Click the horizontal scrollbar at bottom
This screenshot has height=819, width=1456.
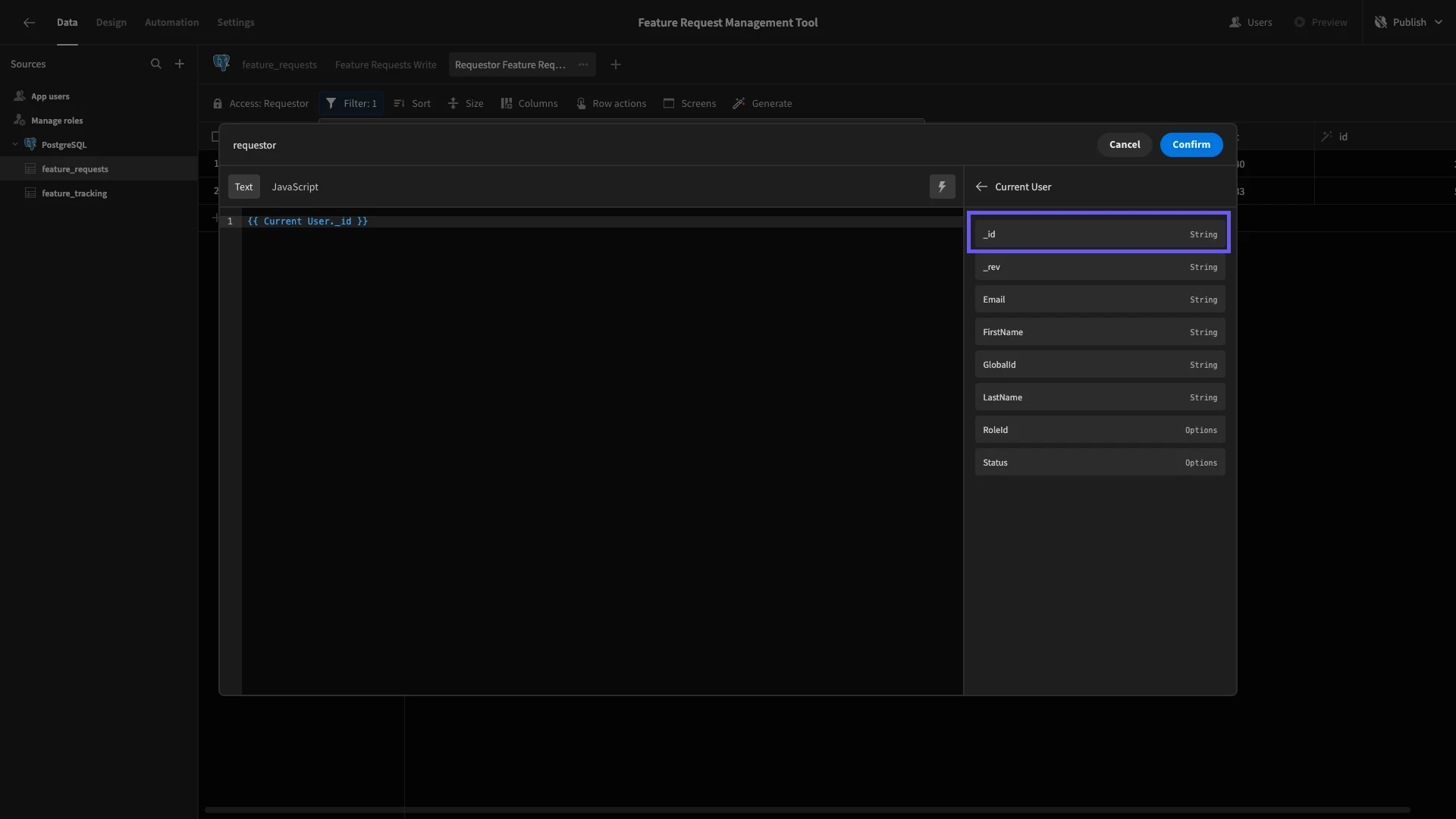tap(807, 810)
